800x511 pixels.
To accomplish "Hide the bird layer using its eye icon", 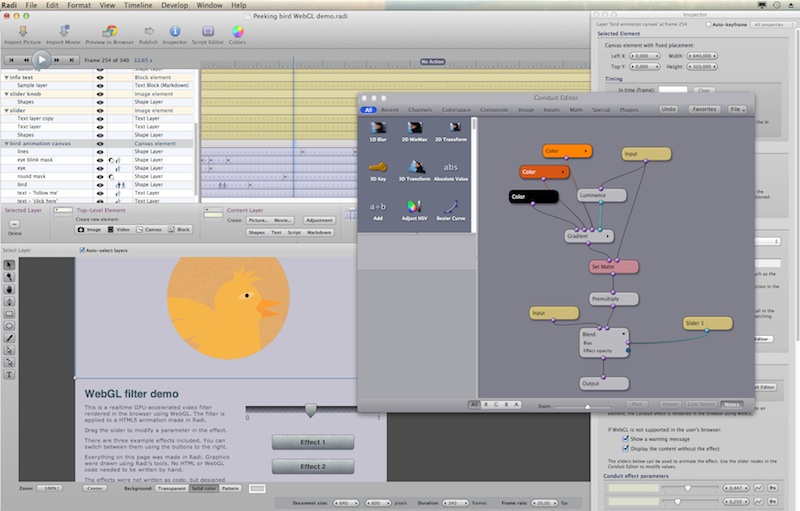I will [x=100, y=186].
